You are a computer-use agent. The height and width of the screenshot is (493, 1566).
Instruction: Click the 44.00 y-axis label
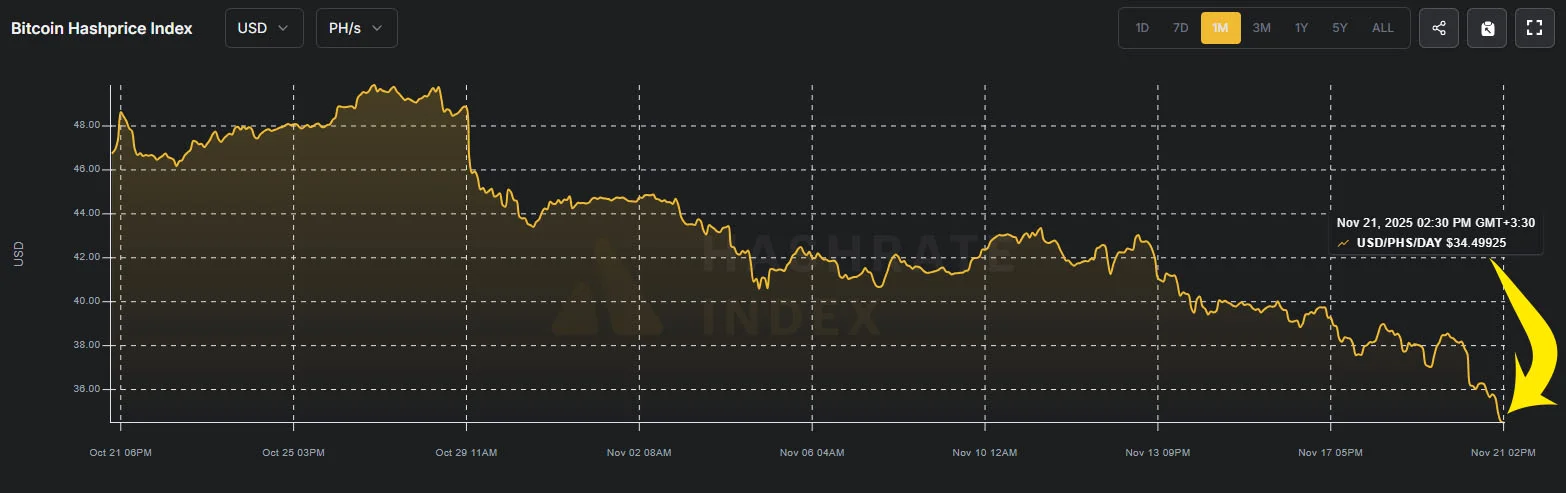coord(87,214)
